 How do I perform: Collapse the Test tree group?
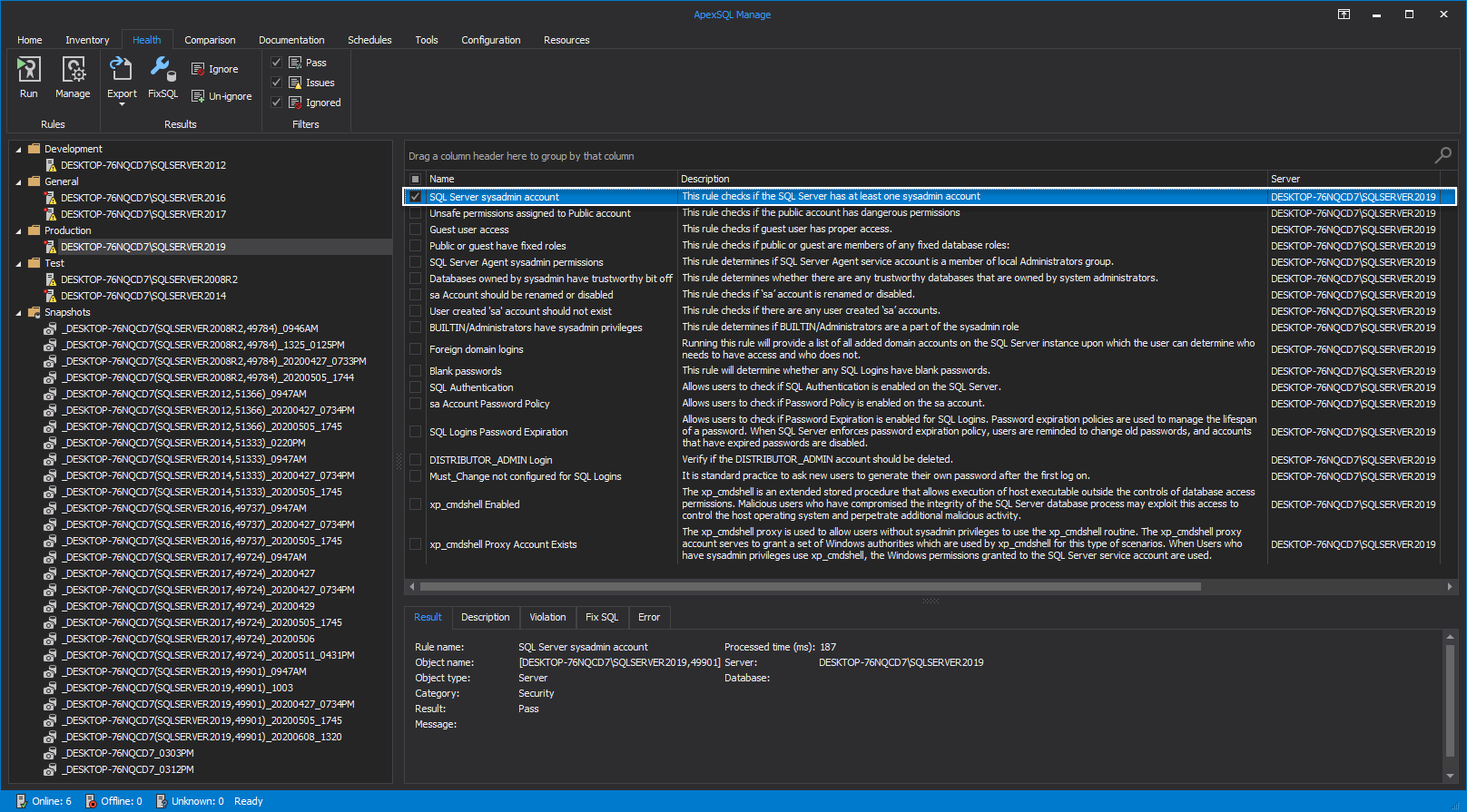18,264
